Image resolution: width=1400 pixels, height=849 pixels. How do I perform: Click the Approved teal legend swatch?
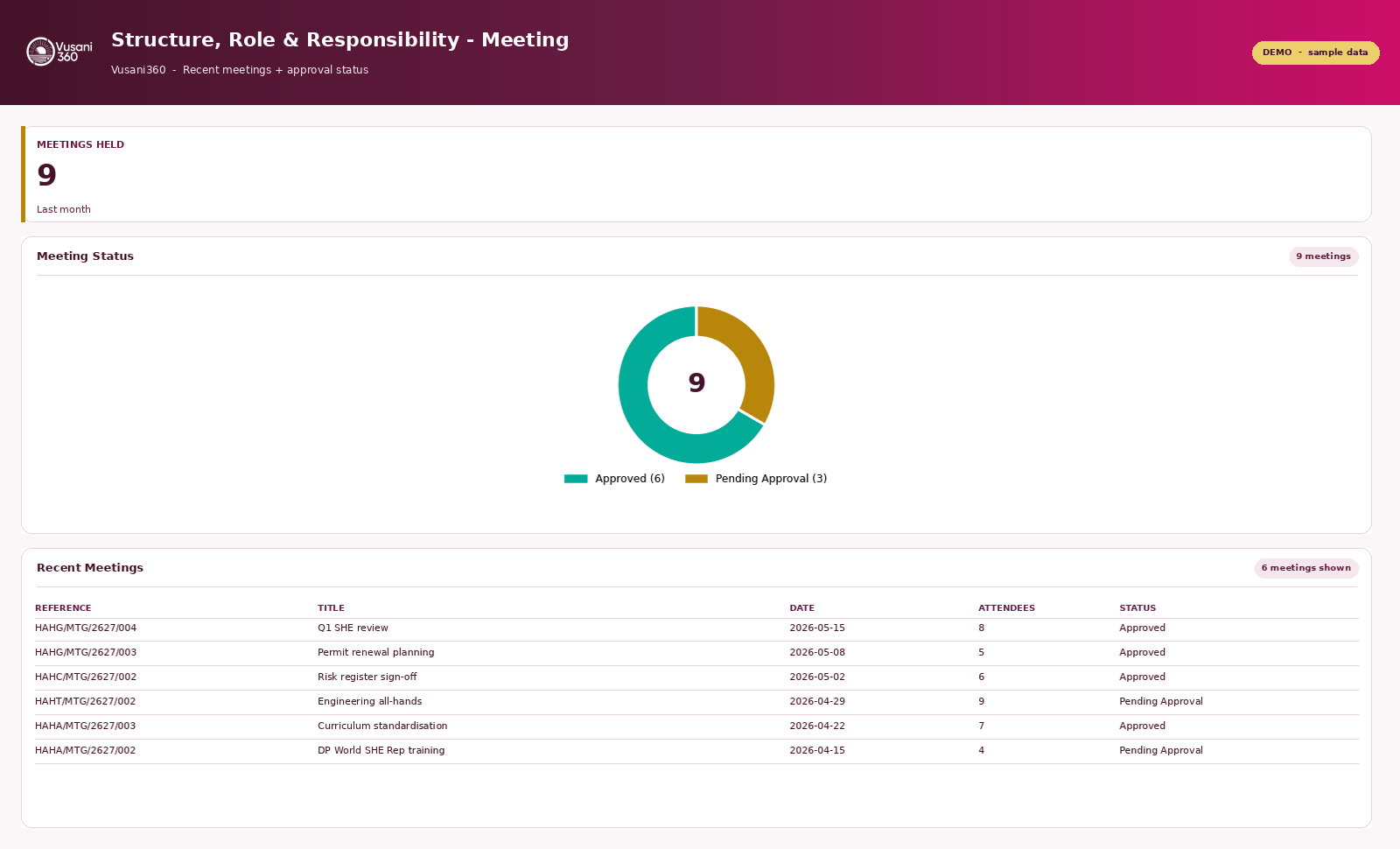tap(576, 479)
